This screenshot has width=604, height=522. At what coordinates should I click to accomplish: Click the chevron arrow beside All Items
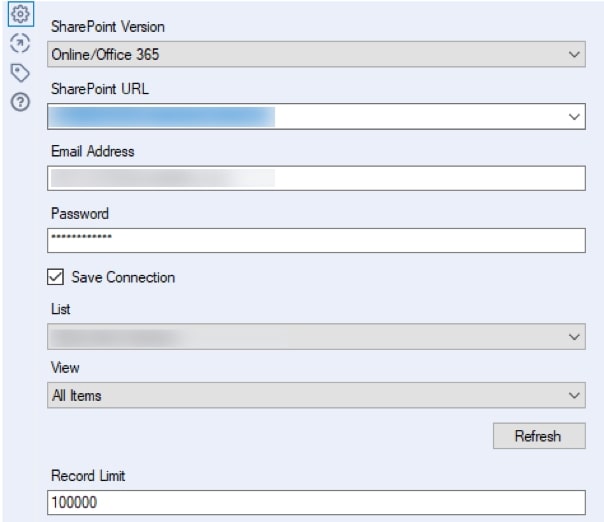pyautogui.click(x=574, y=396)
